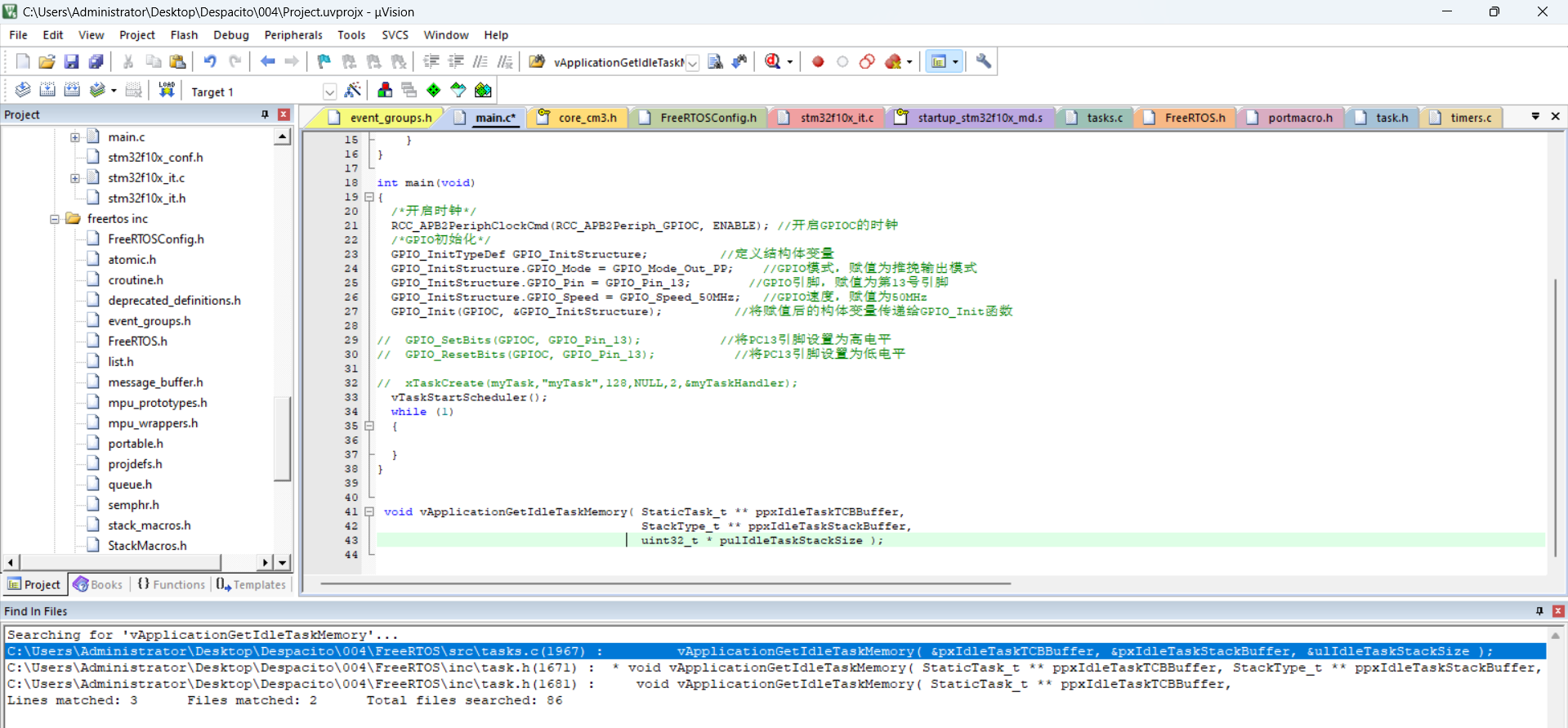
Task: Open a file using the folder icon
Action: [x=47, y=61]
